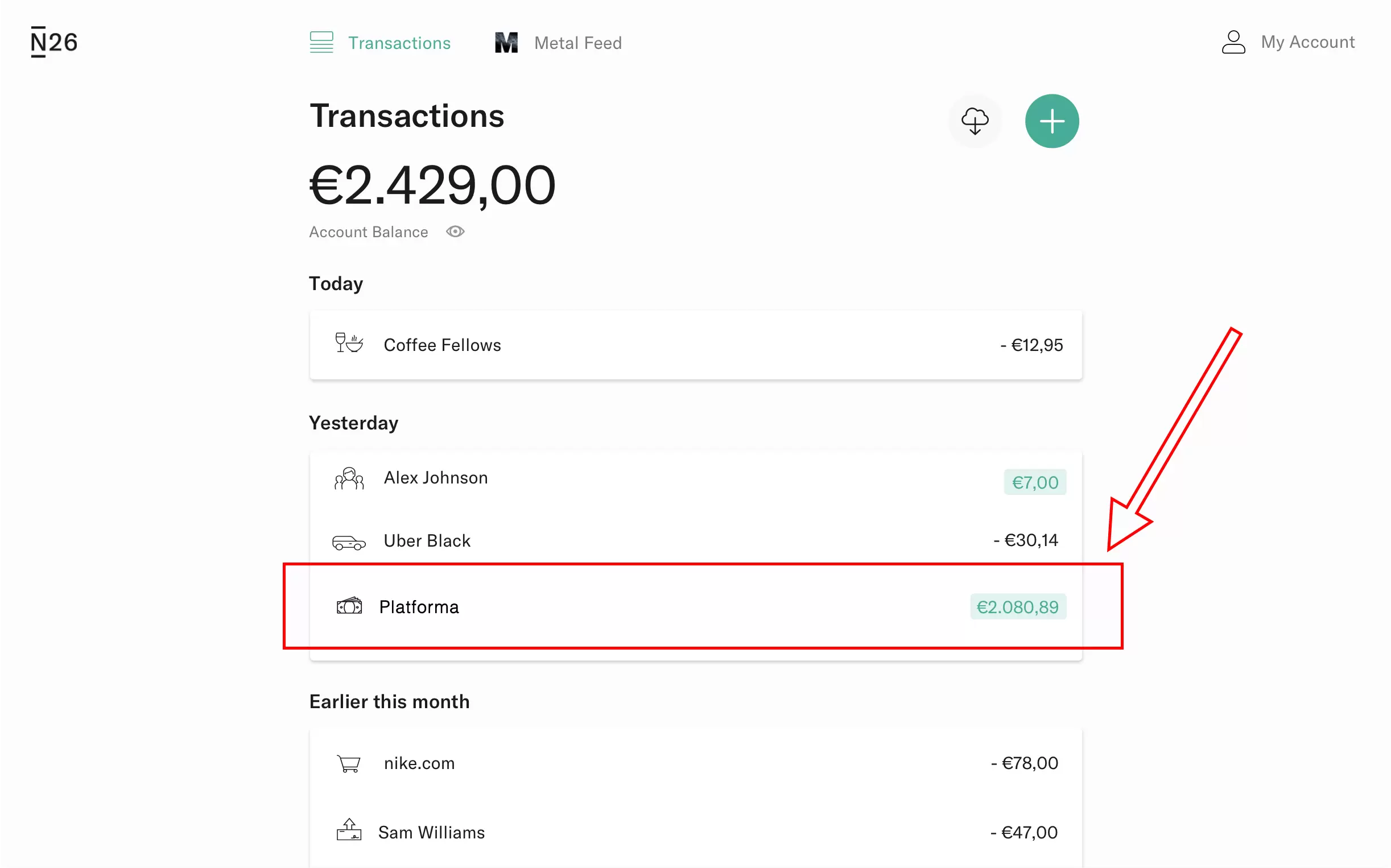Click the Transactions list icon in navigation

click(x=321, y=43)
